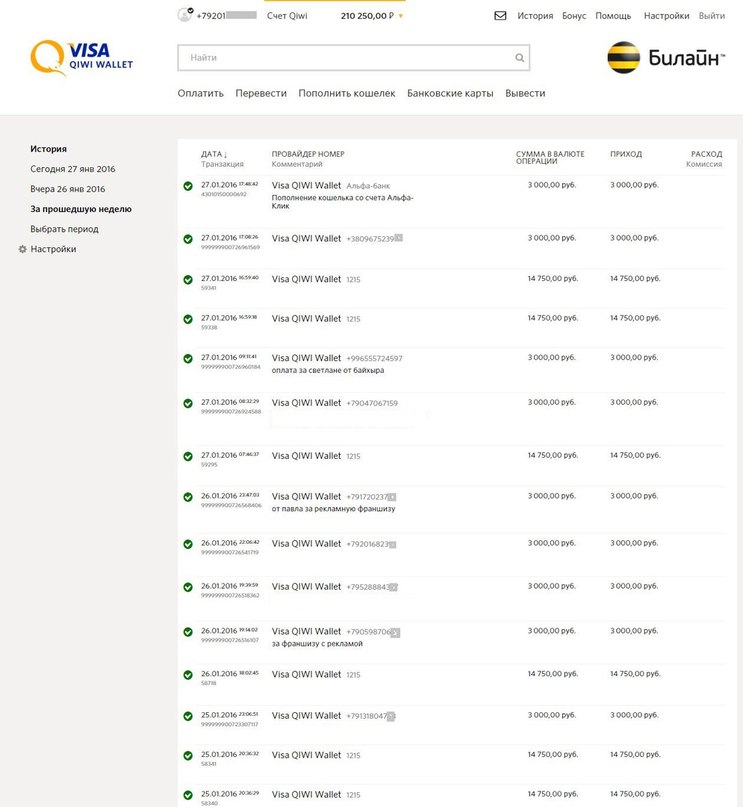Screen dimensions: 743x807
Task: Click status checkmark of 26.01.2016 18:02:45 transaction
Action: pyautogui.click(x=188, y=675)
